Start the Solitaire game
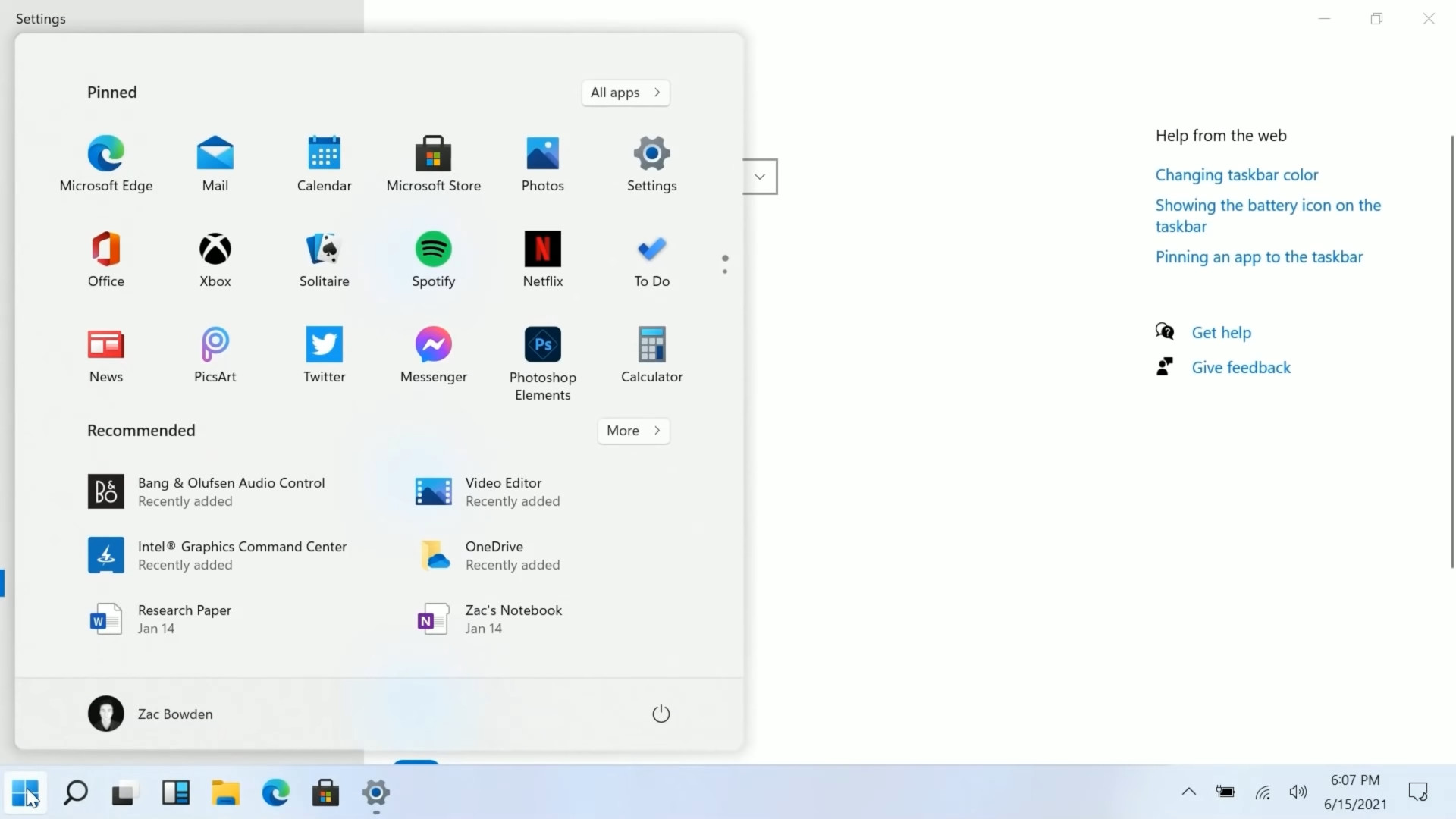The height and width of the screenshot is (819, 1456). click(325, 259)
